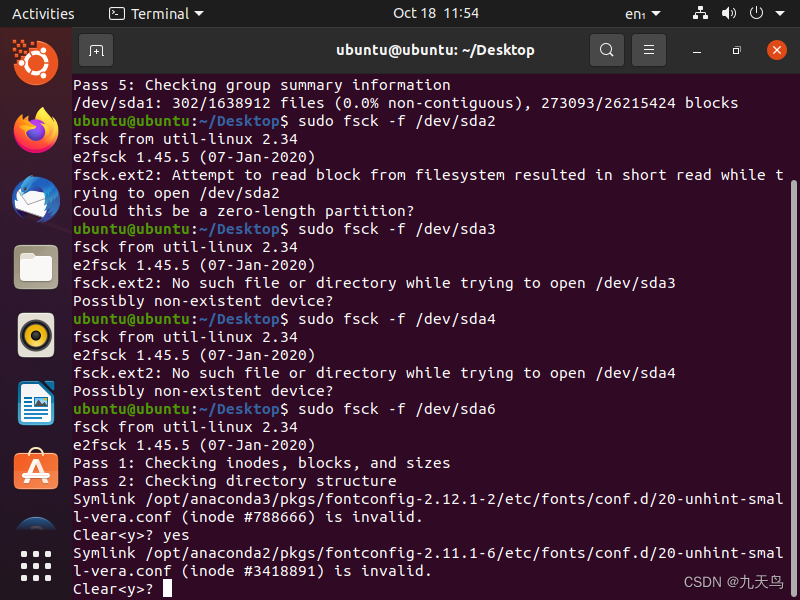Open the en input source dropdown
Viewport: 800px width, 600px height.
pos(642,14)
